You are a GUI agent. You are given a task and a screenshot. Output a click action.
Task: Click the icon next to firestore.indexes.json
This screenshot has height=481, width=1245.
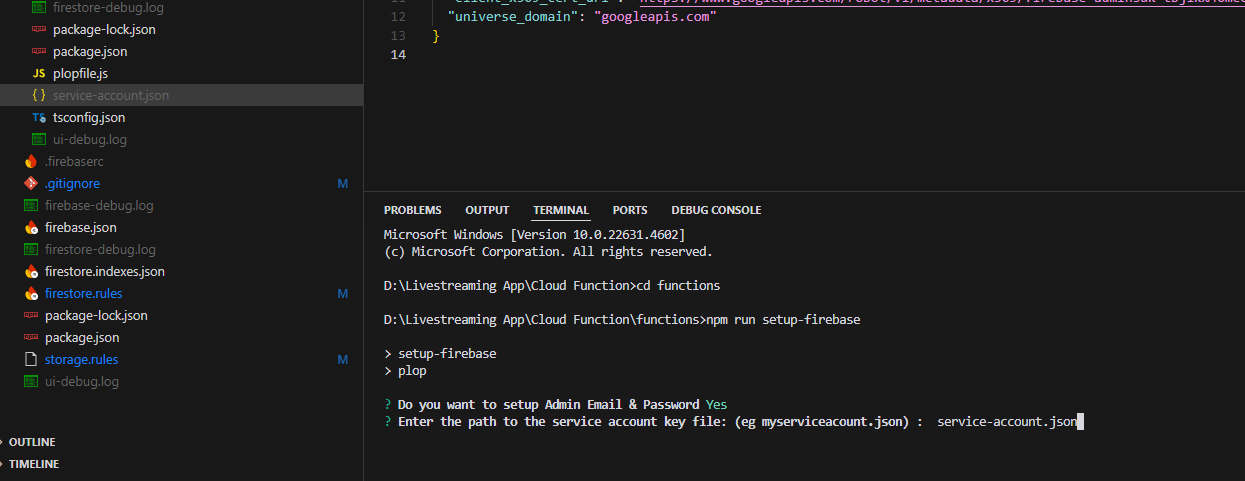tap(31, 272)
